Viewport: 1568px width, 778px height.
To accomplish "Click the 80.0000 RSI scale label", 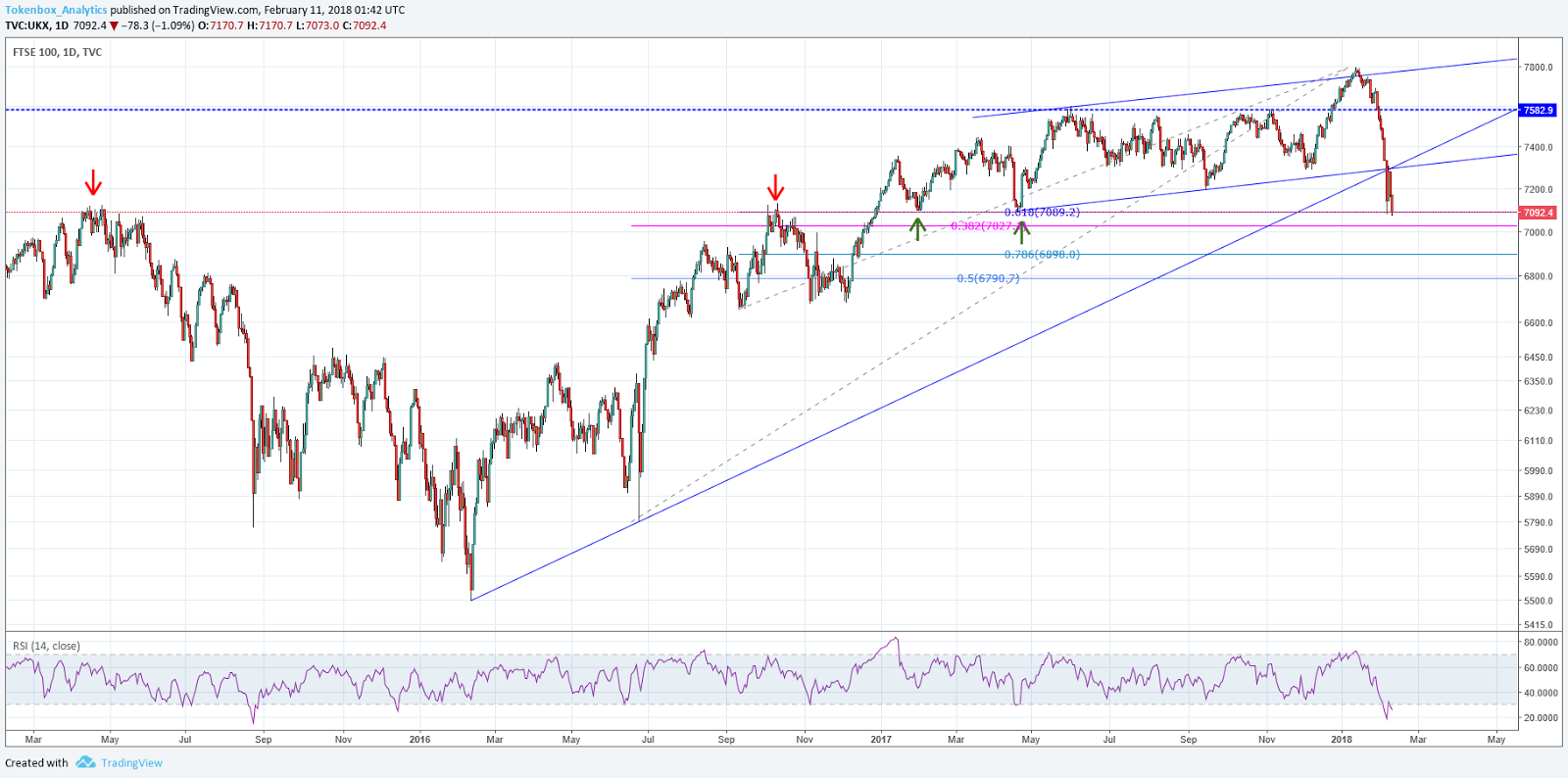I will click(x=1541, y=643).
